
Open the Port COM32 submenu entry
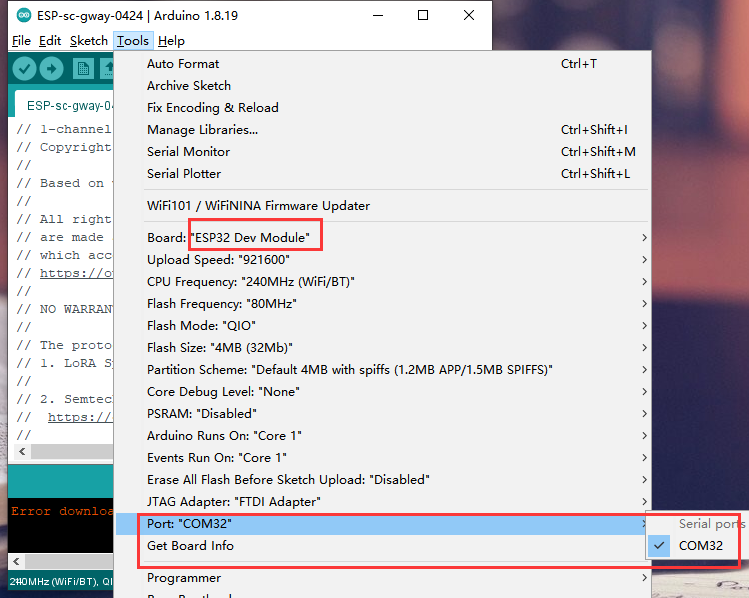pyautogui.click(x=383, y=523)
